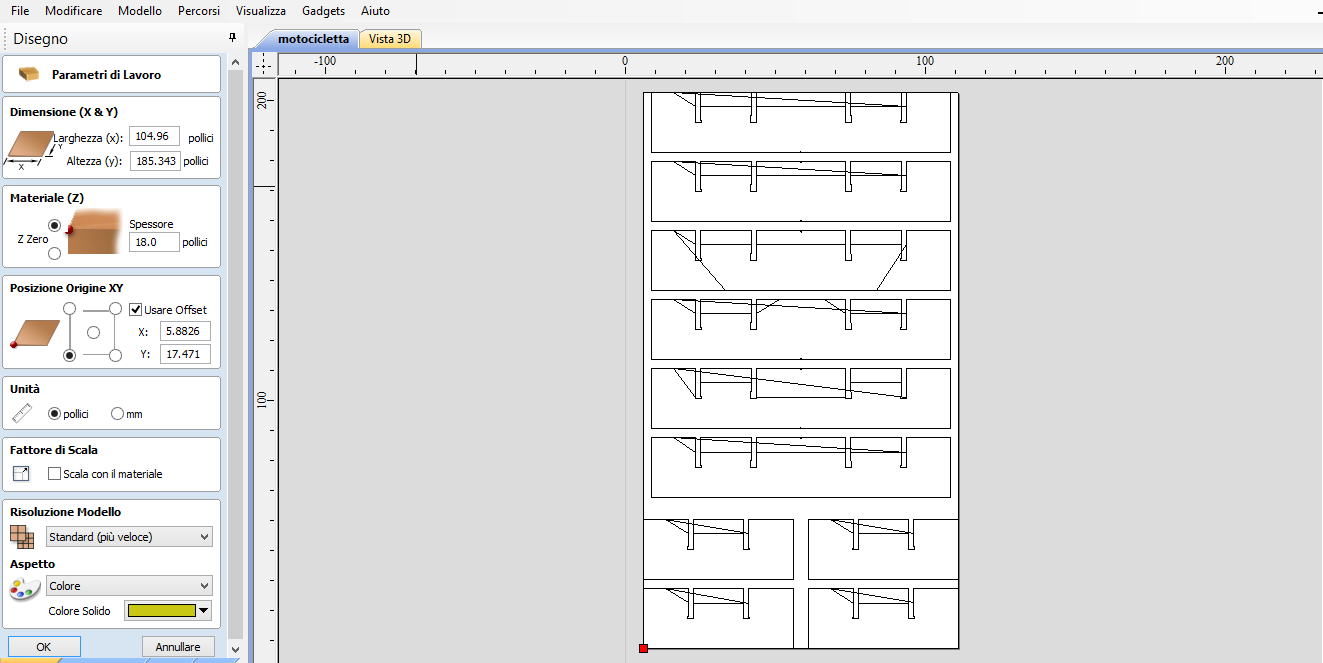Select Z Zero at top of material
Image resolution: width=1323 pixels, height=663 pixels.
pos(54,226)
